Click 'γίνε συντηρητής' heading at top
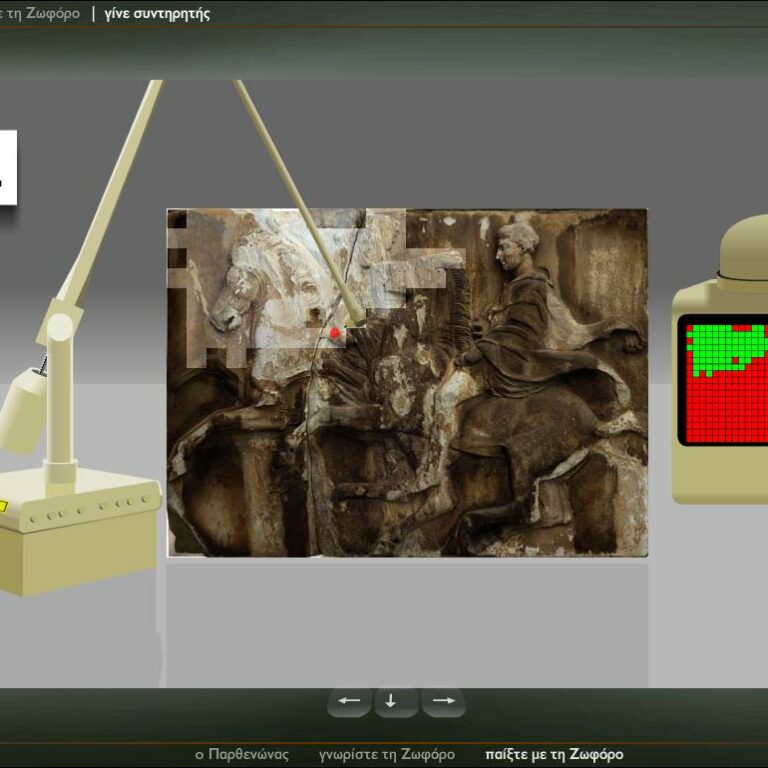Image resolution: width=768 pixels, height=768 pixels. tap(157, 14)
